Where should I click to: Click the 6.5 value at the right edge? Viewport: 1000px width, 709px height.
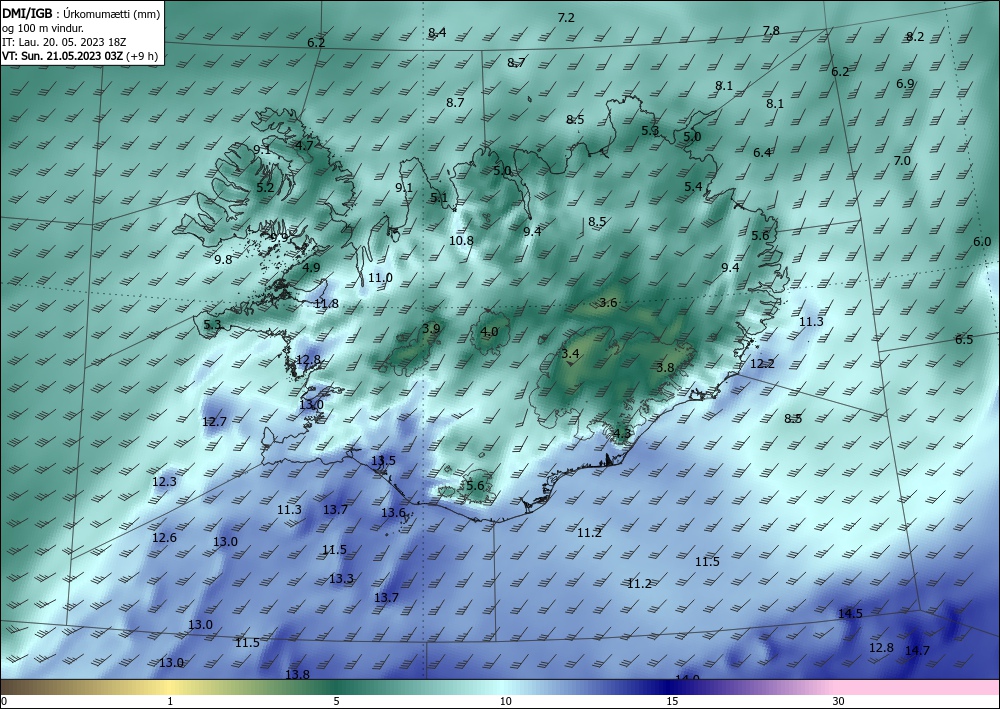tap(964, 340)
